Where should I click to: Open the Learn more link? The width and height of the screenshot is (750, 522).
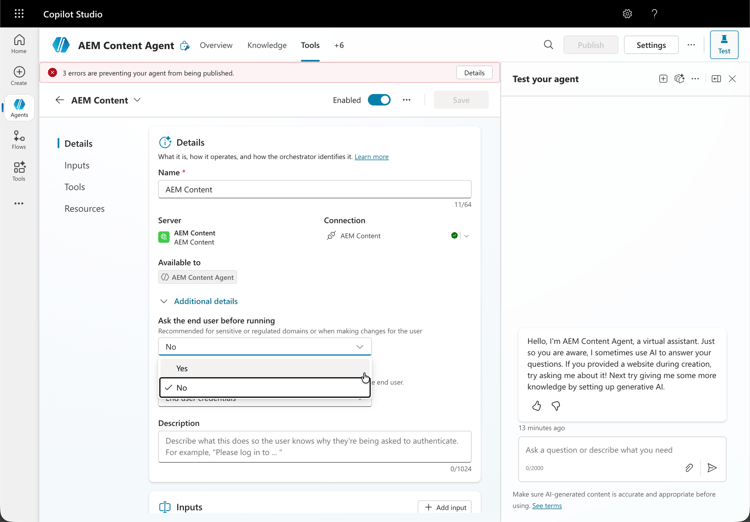click(372, 157)
